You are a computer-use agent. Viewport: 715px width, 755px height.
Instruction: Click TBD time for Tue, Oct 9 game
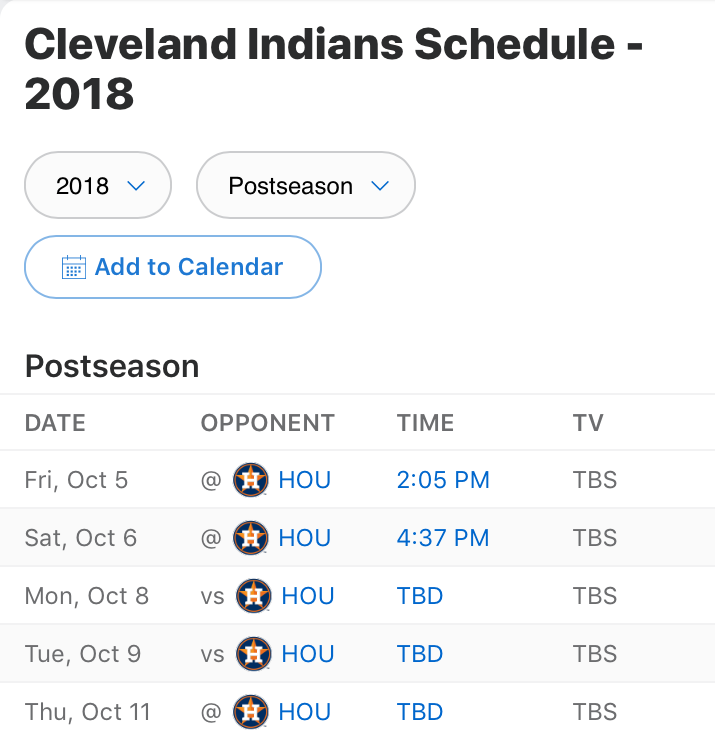pos(420,654)
